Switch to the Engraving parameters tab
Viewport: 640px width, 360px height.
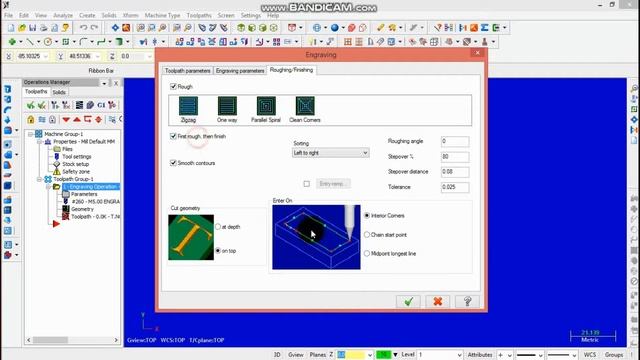(x=240, y=71)
